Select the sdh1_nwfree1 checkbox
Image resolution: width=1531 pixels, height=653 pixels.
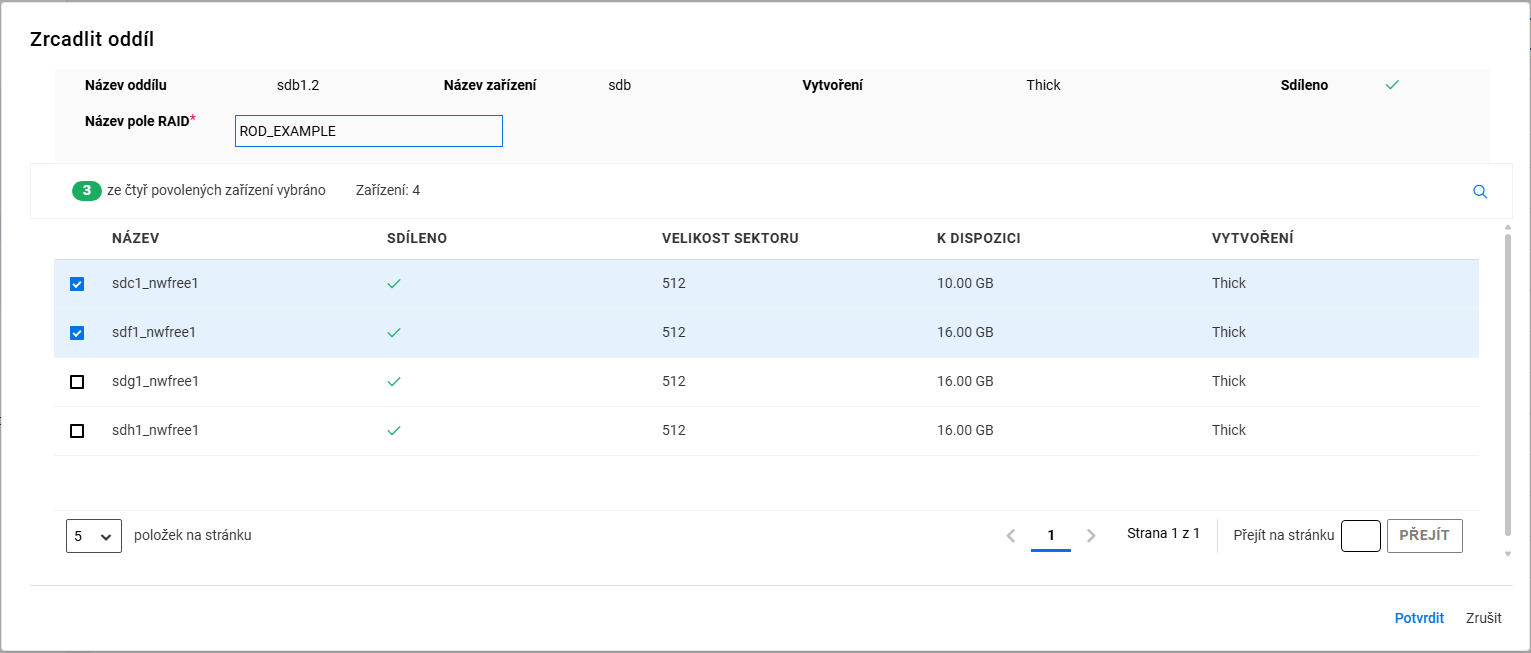(x=77, y=431)
